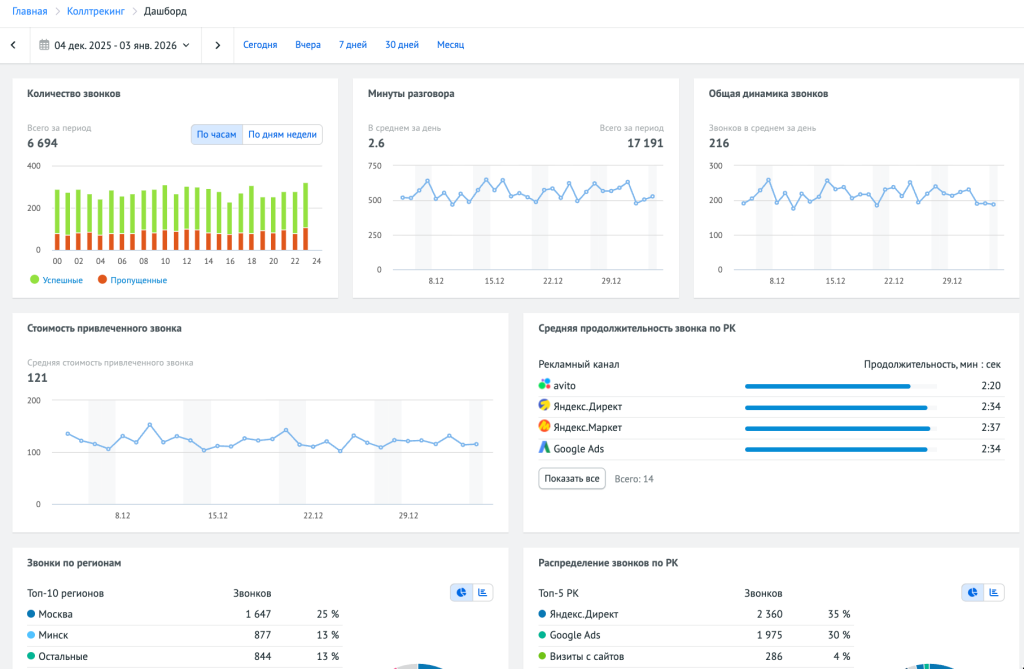Screen dimensions: 1024x669
Task: Click the Google Ads channel icon
Action: [x=544, y=449]
